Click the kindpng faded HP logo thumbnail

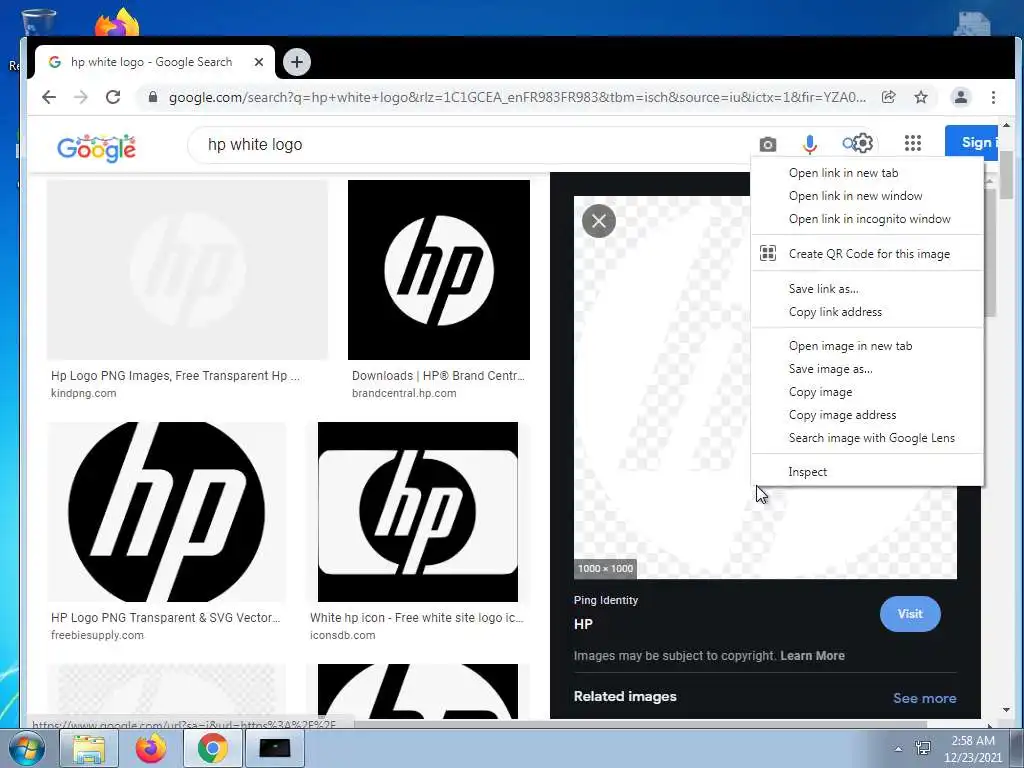click(x=187, y=270)
